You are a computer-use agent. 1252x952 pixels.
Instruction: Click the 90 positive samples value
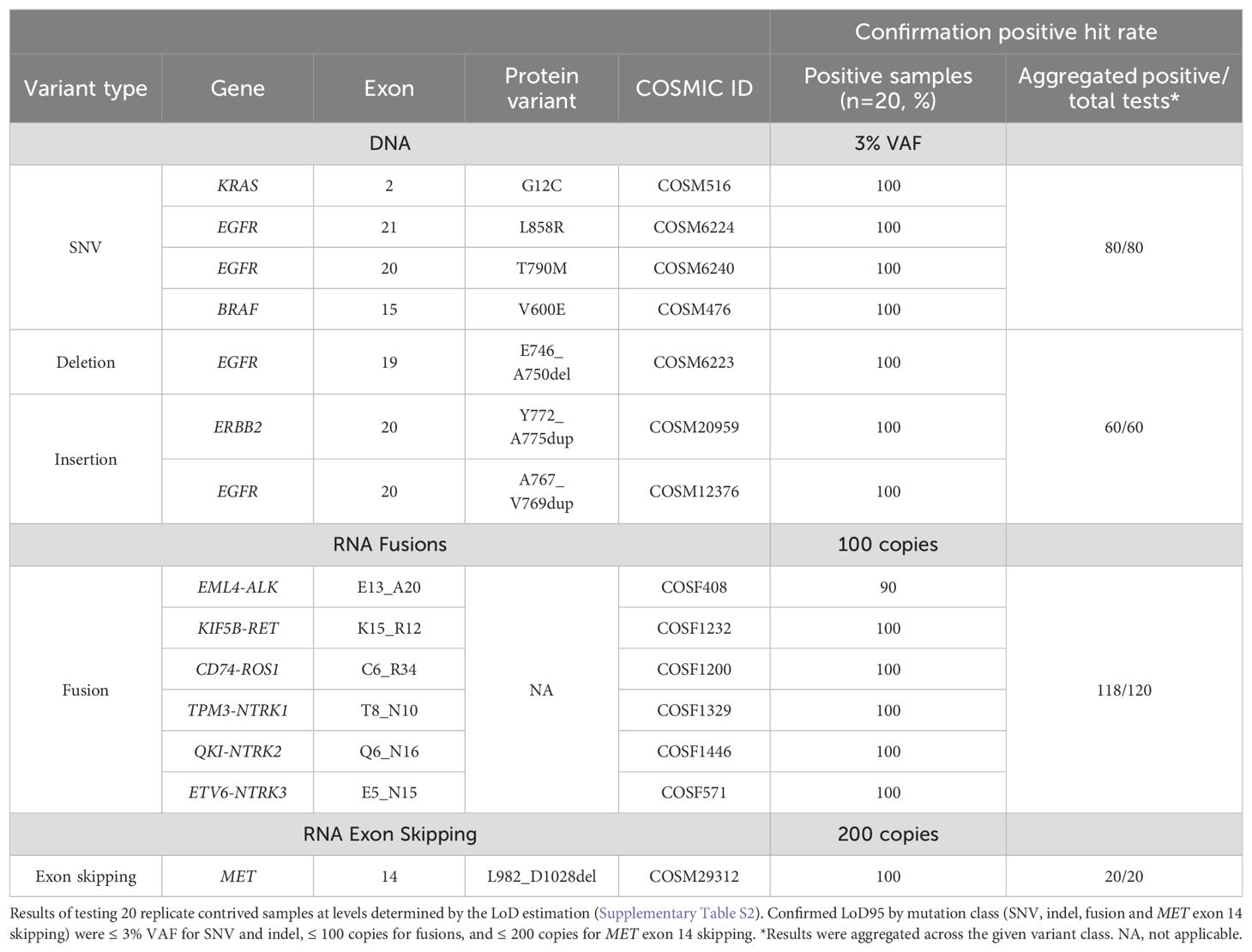[x=888, y=587]
